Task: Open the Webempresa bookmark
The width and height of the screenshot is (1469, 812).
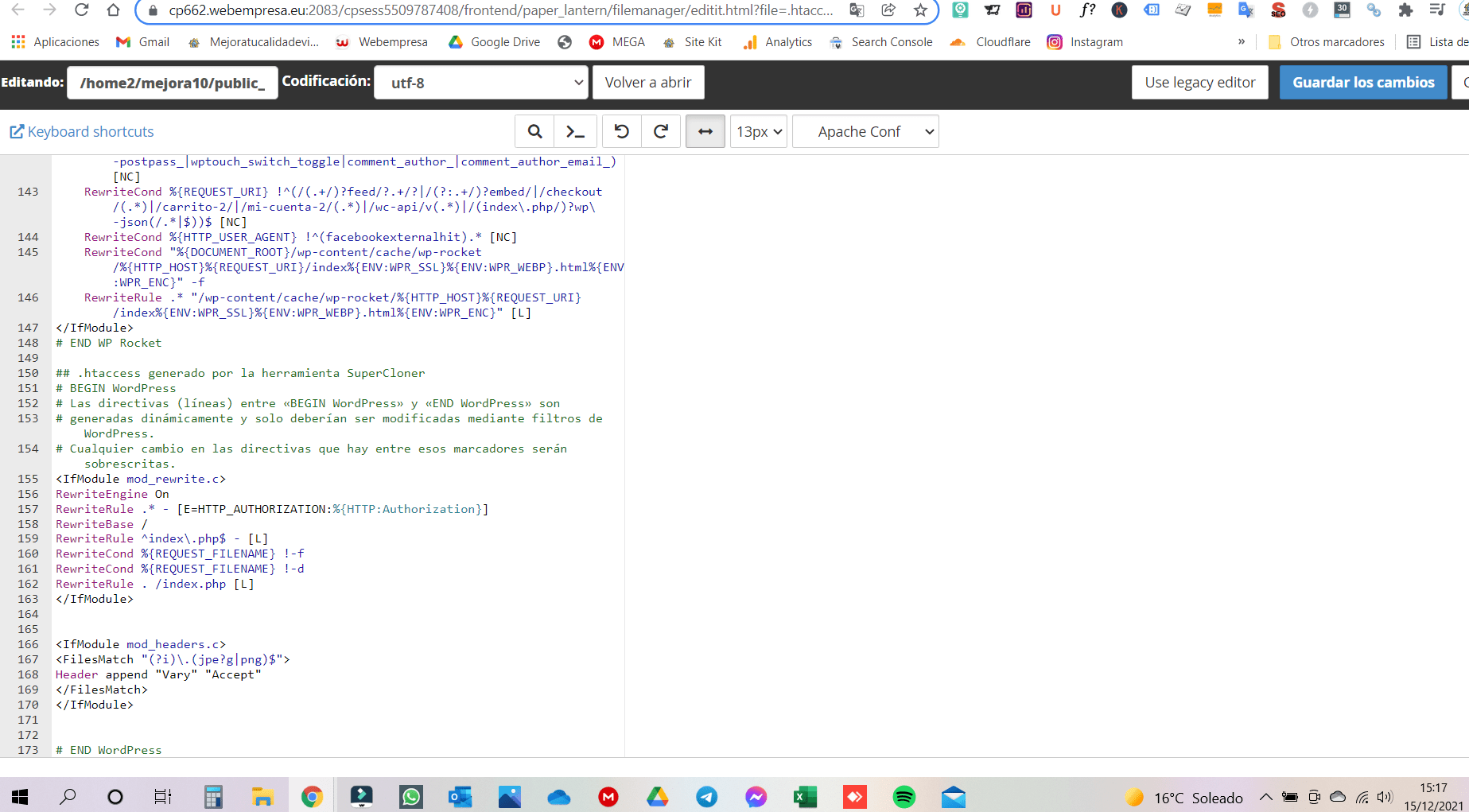Action: point(382,42)
